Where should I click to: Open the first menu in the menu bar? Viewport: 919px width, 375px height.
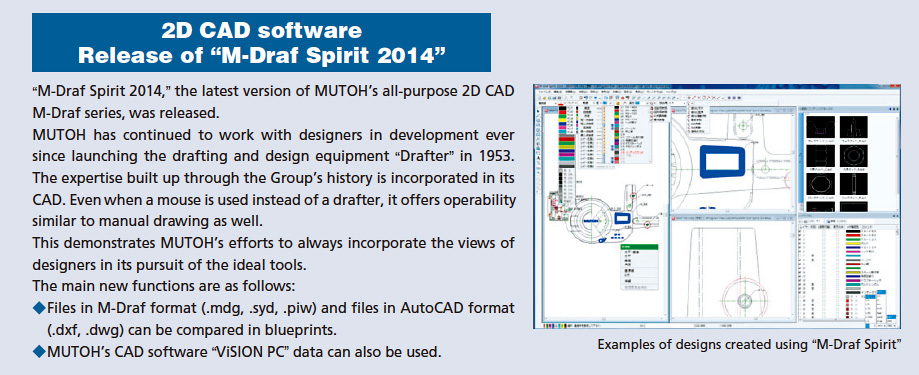[x=544, y=91]
